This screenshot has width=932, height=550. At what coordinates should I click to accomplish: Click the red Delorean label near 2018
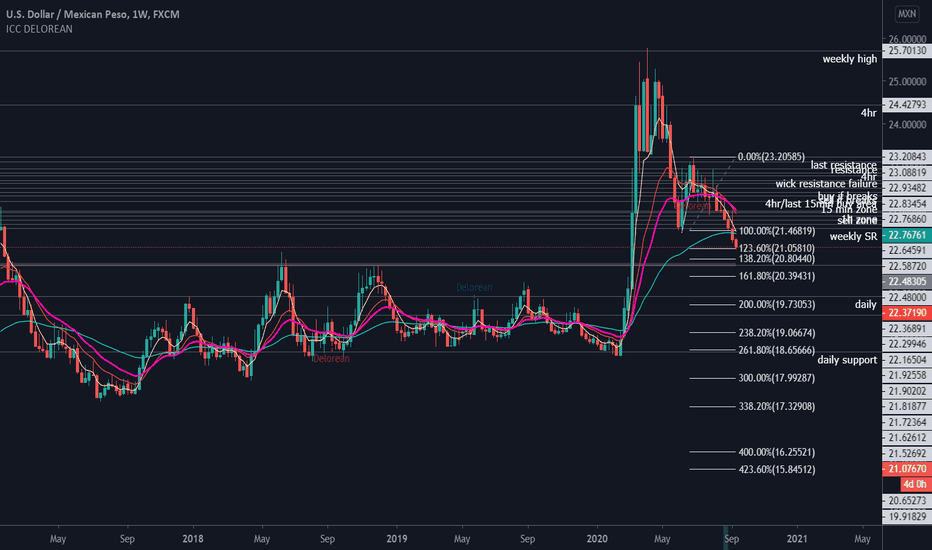[331, 359]
